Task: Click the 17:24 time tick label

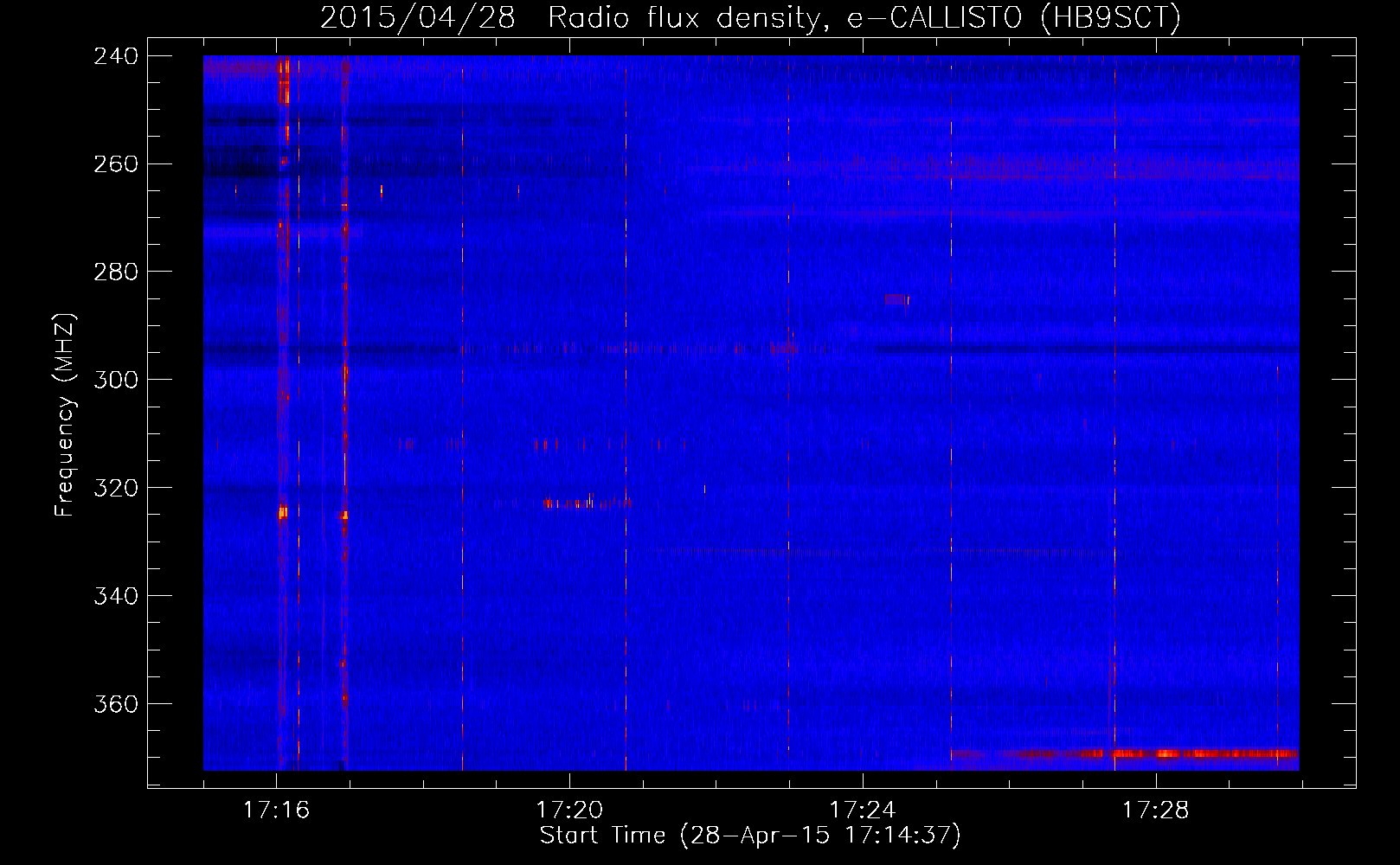Action: point(863,811)
